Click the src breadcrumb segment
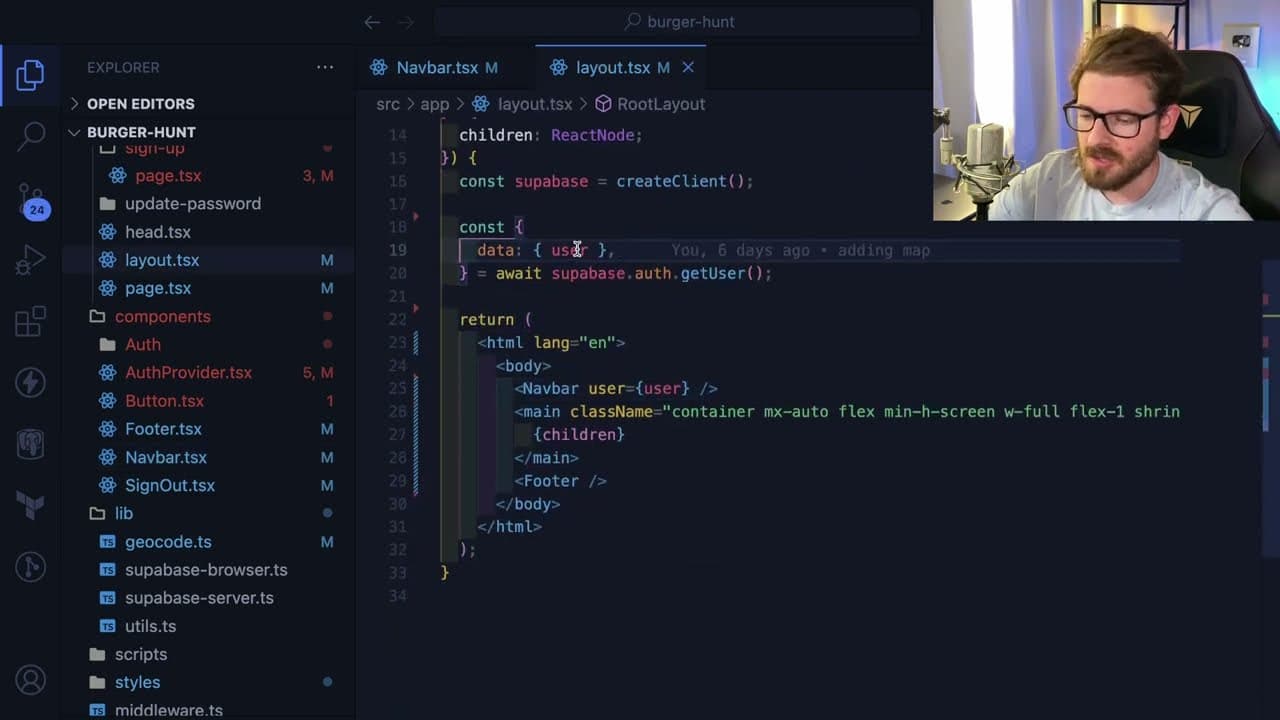 click(388, 104)
